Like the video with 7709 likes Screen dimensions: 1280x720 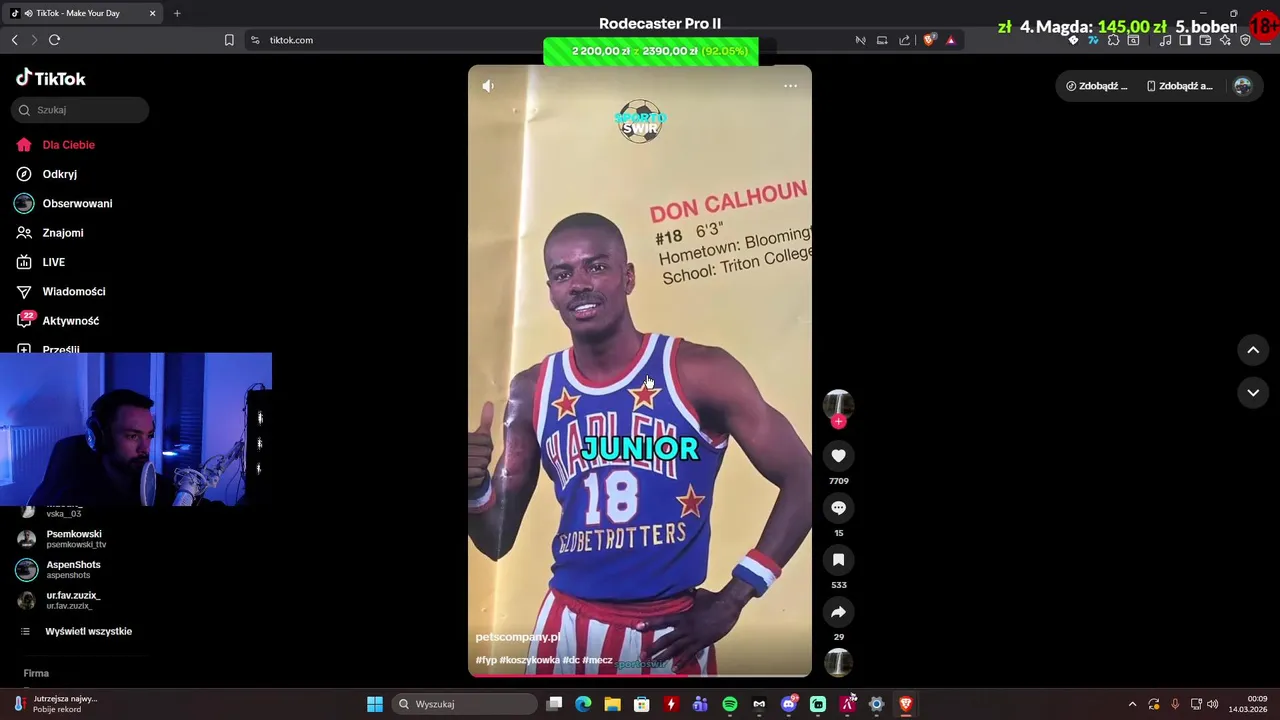pyautogui.click(x=838, y=456)
